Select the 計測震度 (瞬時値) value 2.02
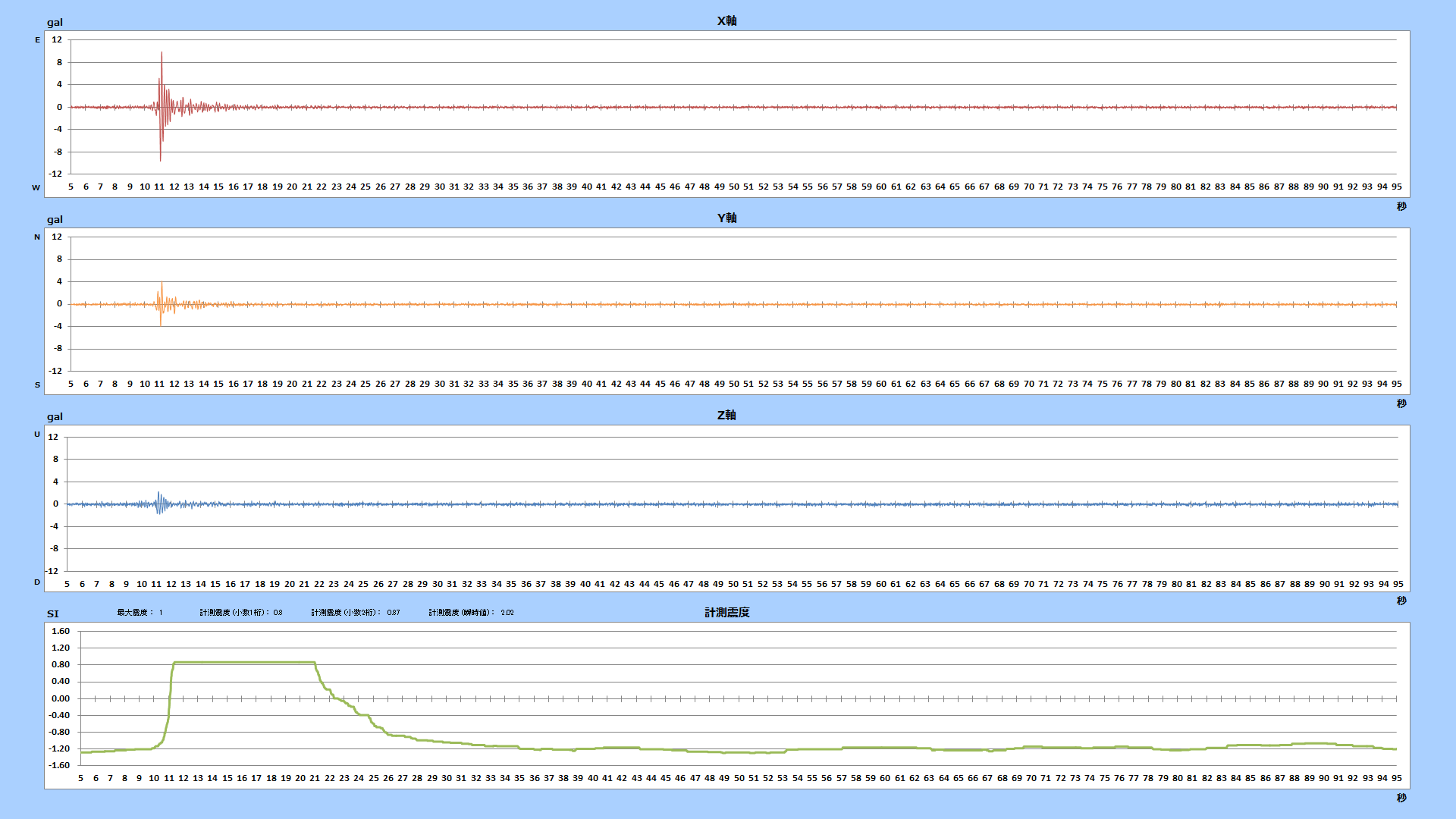 (507, 612)
